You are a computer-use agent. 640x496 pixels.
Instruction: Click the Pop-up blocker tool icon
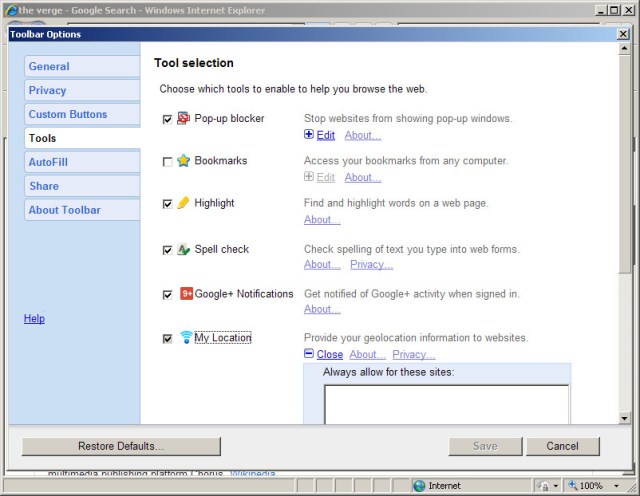click(x=183, y=118)
